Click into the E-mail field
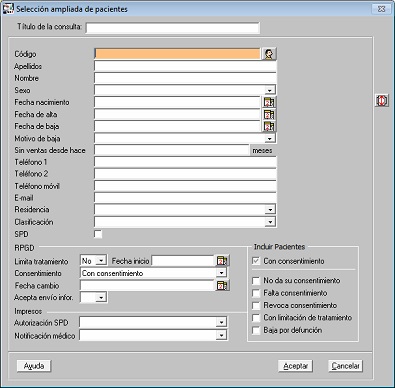The height and width of the screenshot is (388, 395). [x=185, y=198]
